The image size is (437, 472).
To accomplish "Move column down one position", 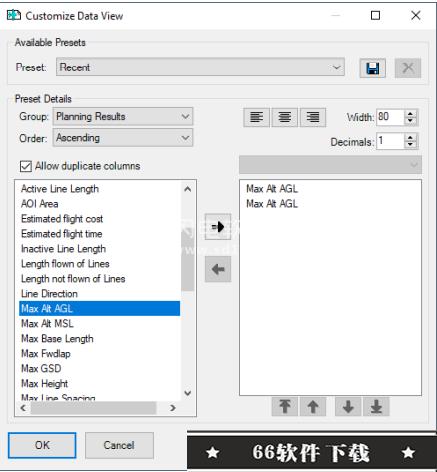I will [x=348, y=407].
